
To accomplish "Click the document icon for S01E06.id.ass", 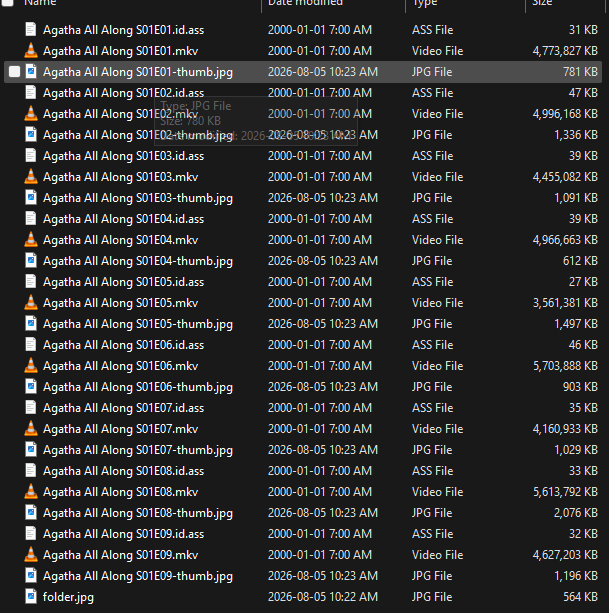I will point(31,345).
